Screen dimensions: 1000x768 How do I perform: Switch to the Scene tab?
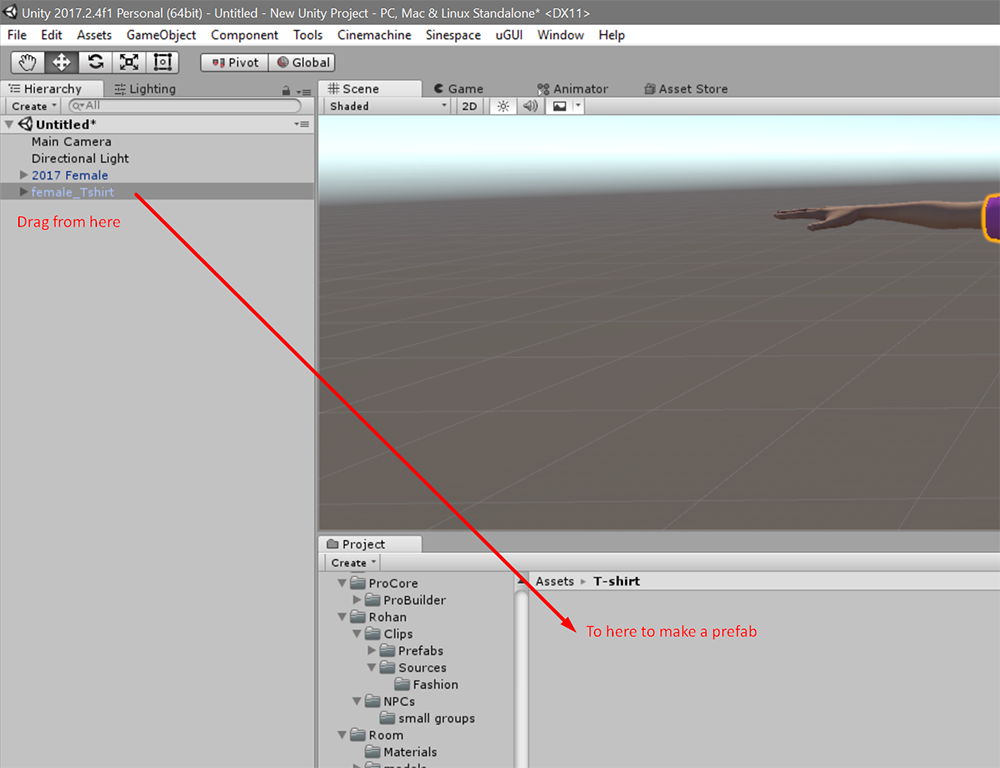pos(370,89)
